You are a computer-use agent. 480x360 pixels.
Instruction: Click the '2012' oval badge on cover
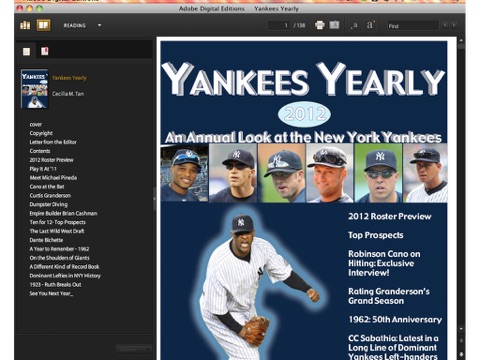coord(304,115)
